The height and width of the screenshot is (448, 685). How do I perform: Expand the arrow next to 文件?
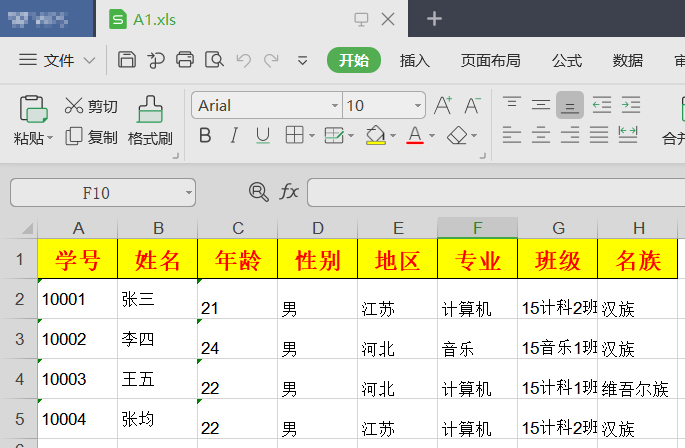click(89, 60)
